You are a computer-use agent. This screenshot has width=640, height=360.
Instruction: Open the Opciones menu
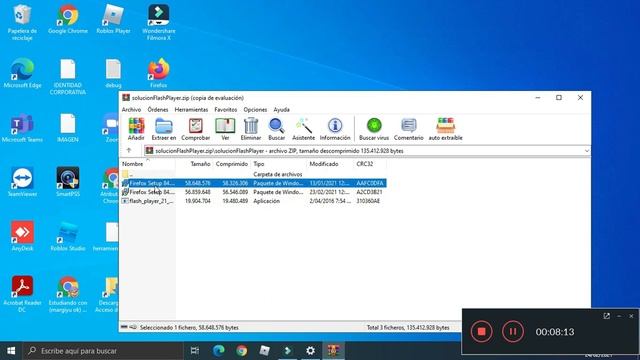tap(255, 110)
